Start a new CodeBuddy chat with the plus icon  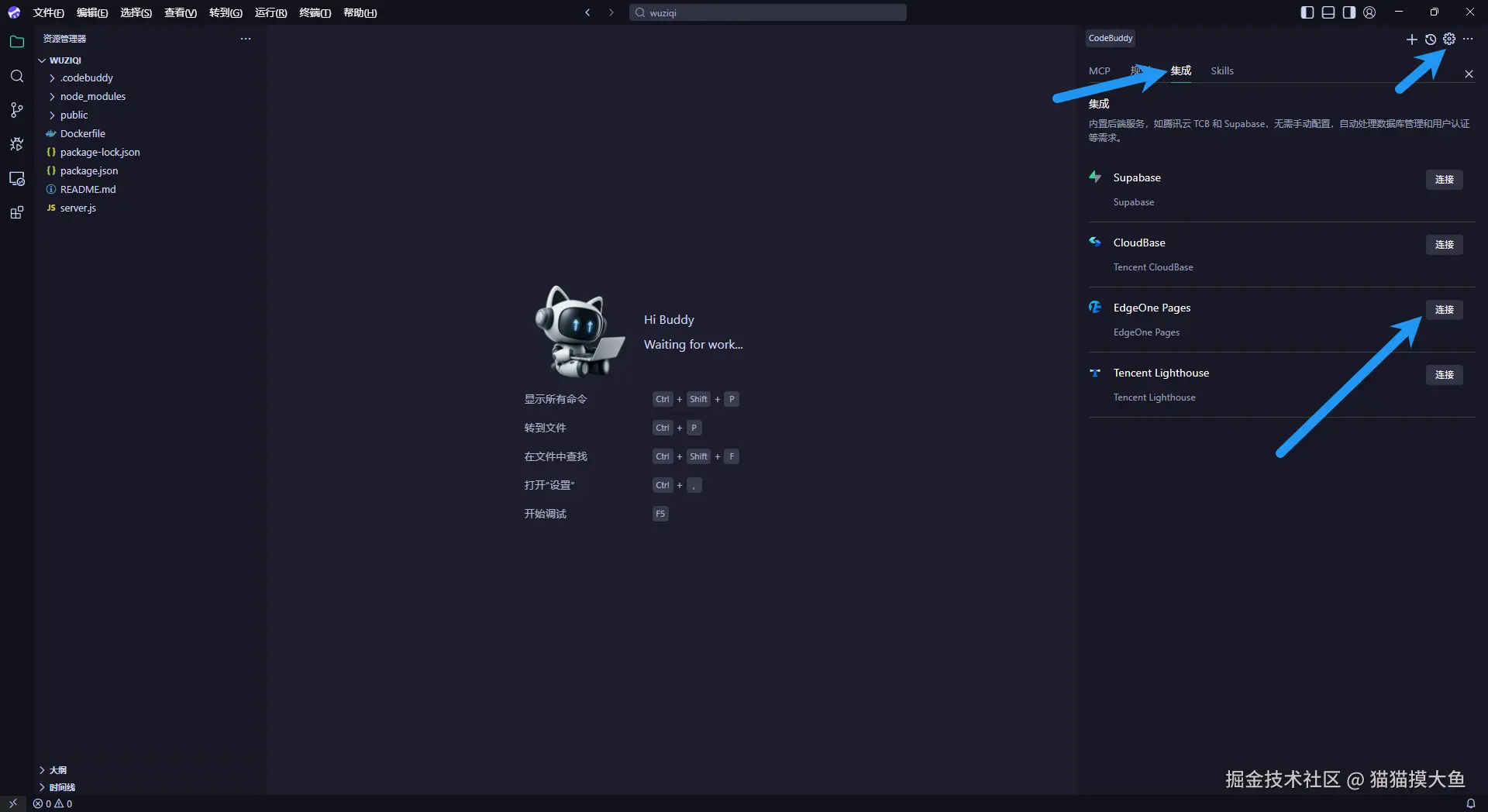pyautogui.click(x=1411, y=40)
